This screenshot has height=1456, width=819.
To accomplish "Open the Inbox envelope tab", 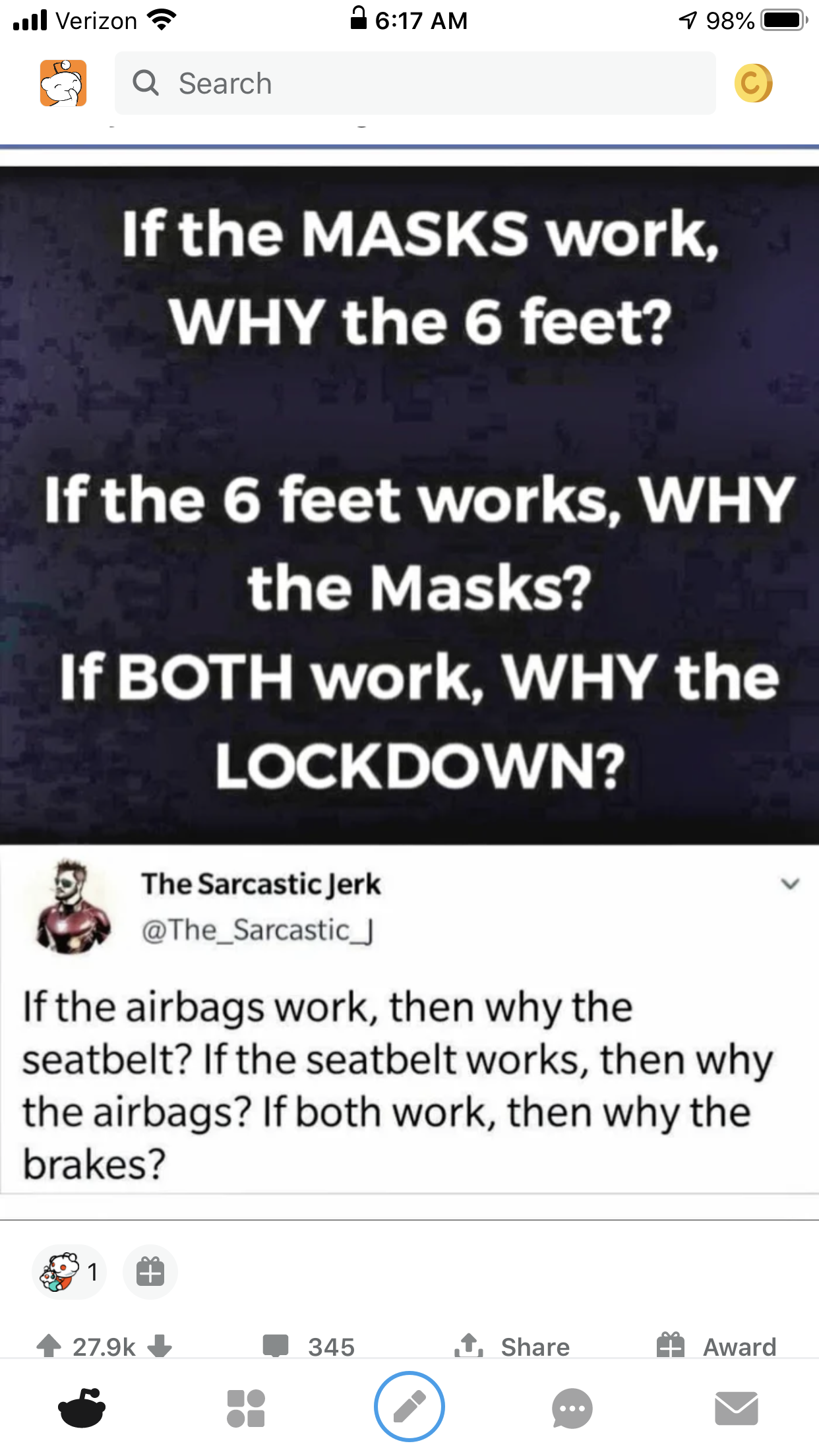I will click(x=737, y=1409).
